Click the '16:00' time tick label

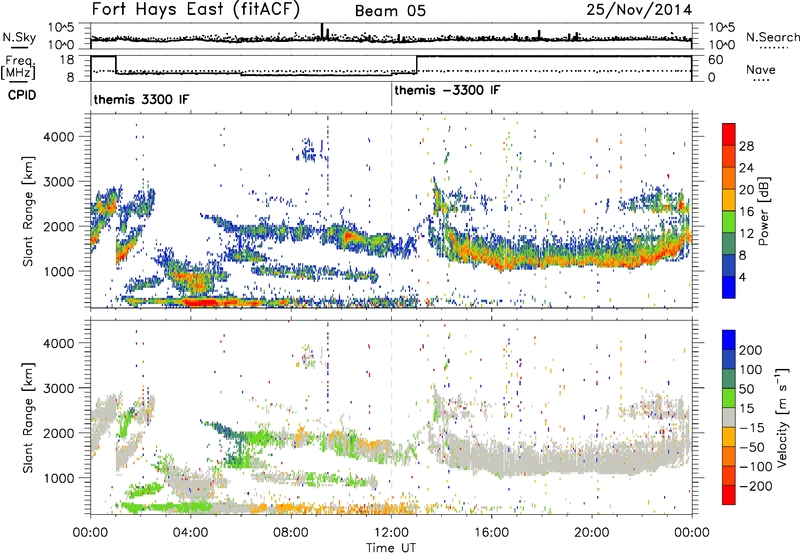point(491,533)
